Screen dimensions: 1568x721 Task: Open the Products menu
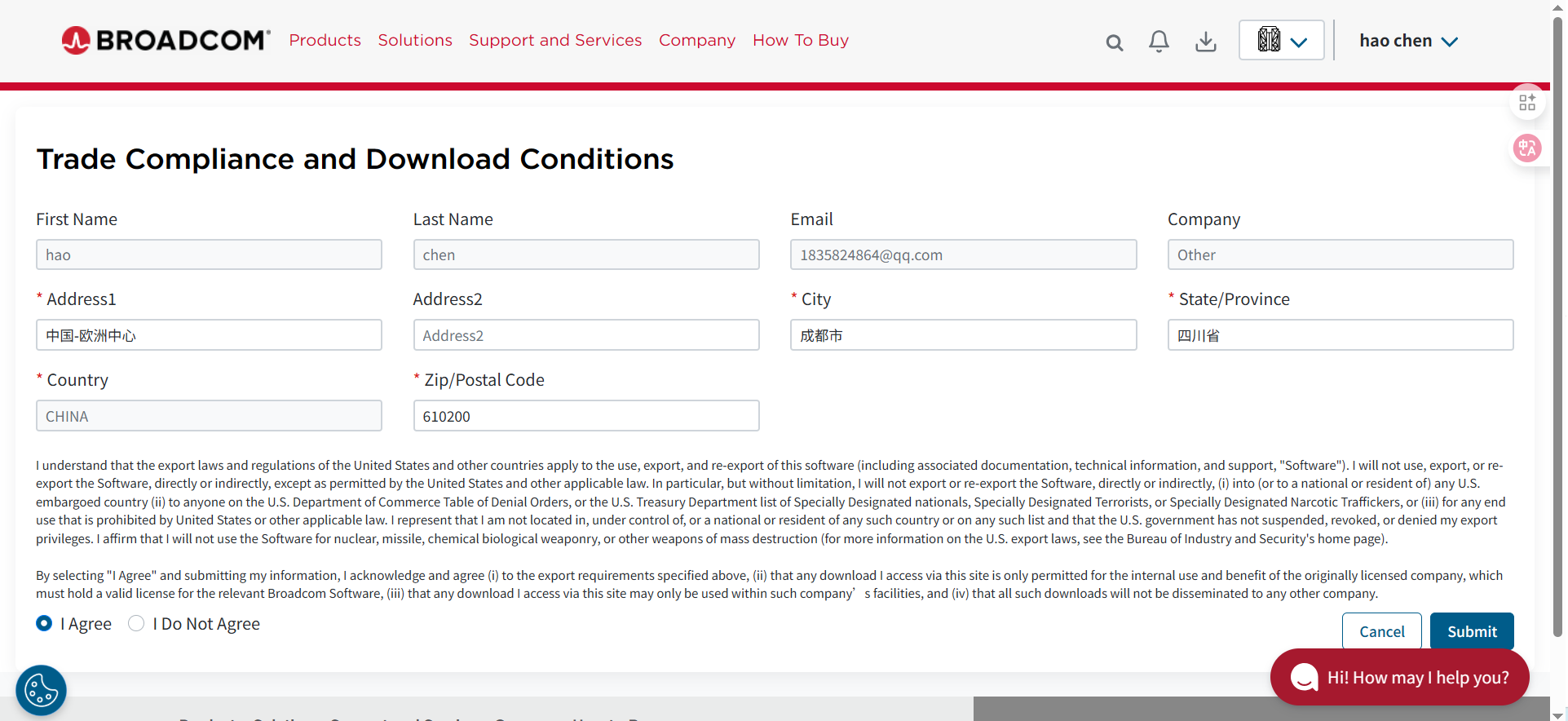click(325, 40)
